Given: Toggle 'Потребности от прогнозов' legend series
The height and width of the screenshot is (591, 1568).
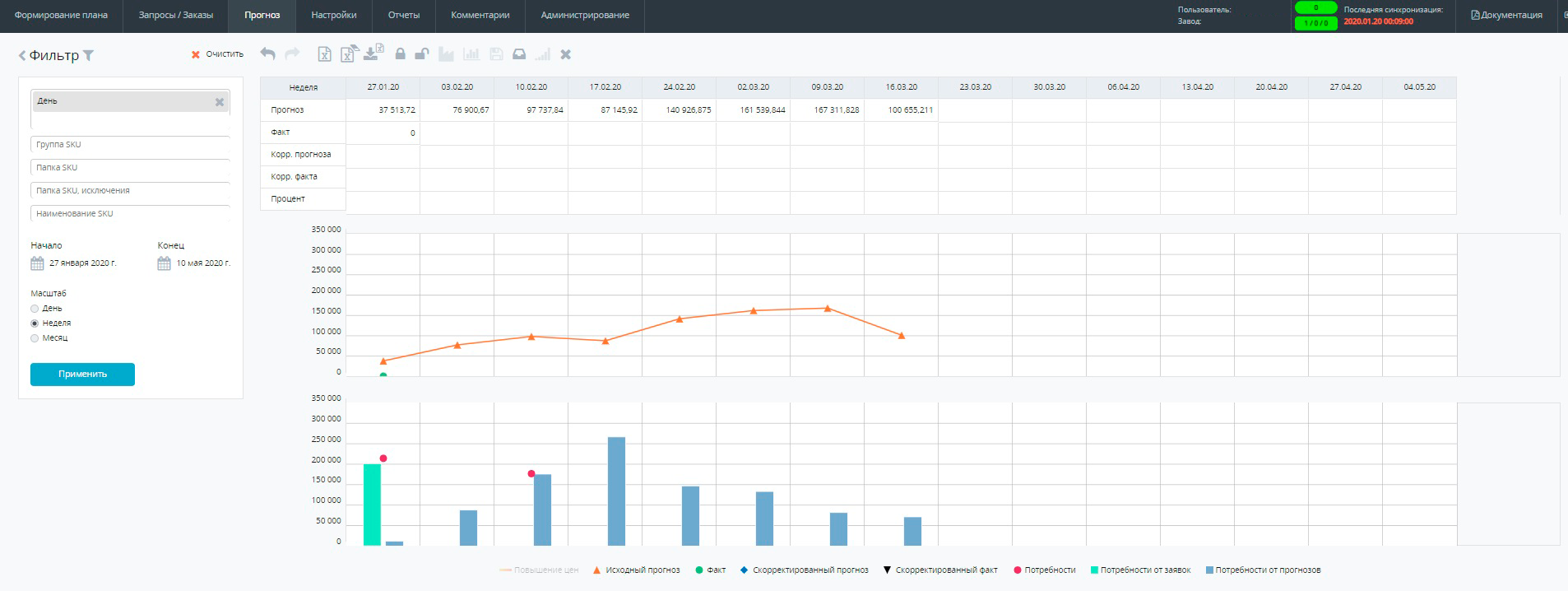Looking at the screenshot, I should 1263,570.
